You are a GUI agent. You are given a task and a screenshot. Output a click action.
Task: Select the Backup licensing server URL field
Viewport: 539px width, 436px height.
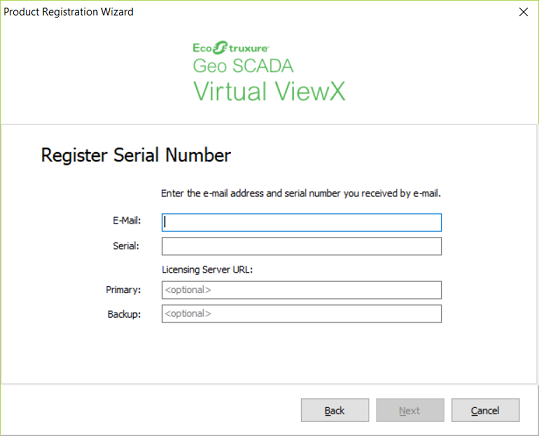301,314
